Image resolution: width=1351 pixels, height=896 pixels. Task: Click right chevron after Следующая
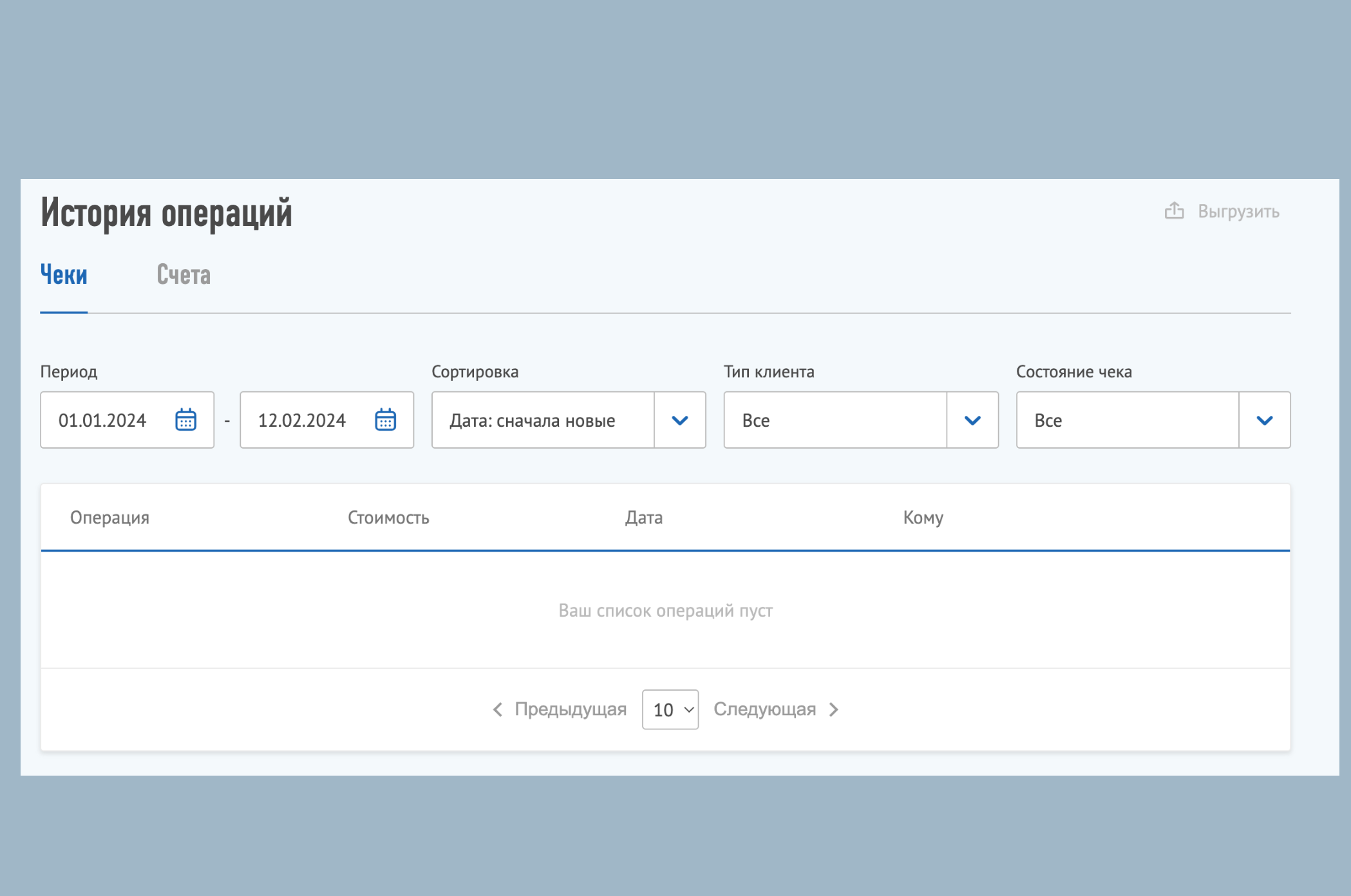pos(834,709)
